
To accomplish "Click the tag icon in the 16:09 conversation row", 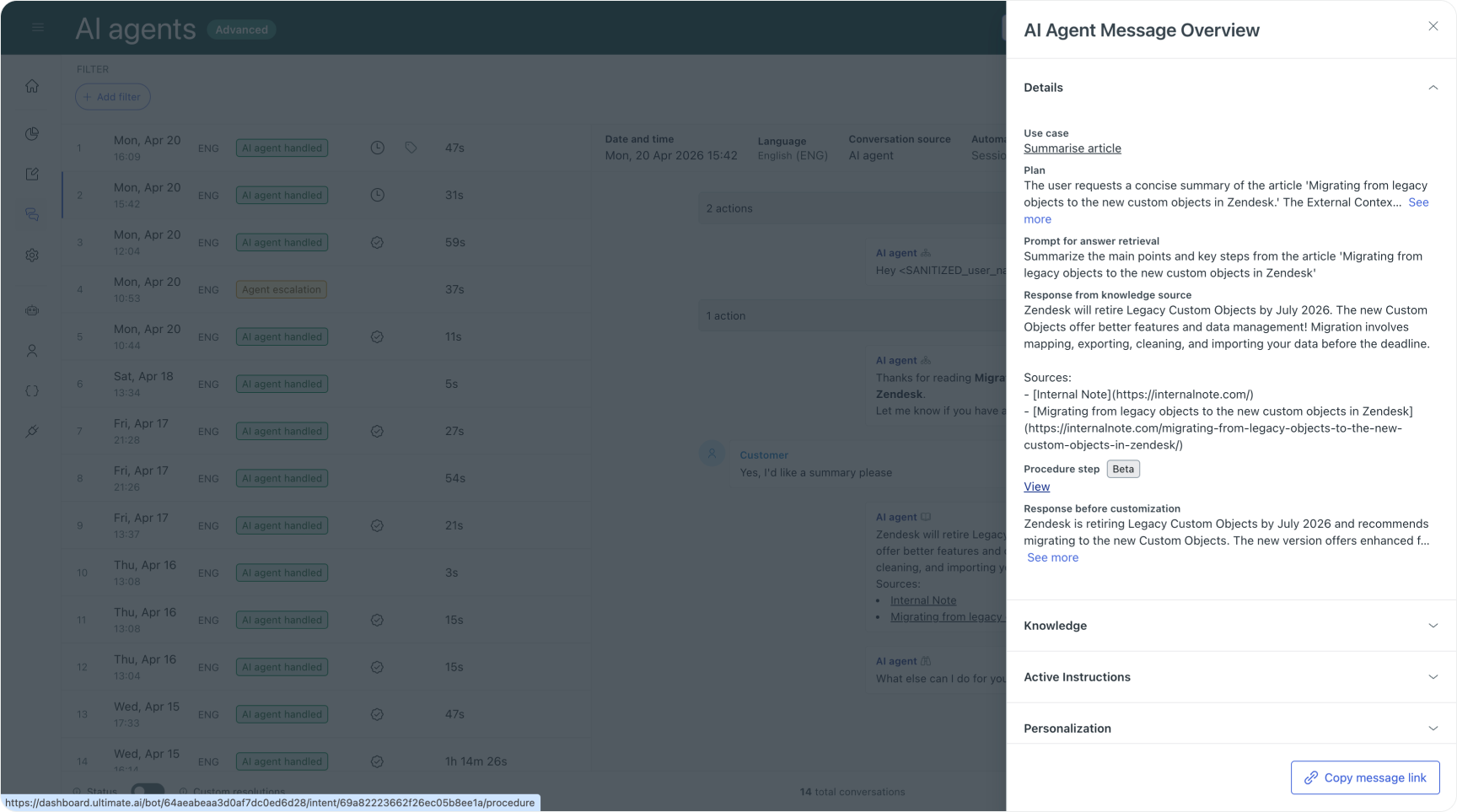I will point(411,148).
